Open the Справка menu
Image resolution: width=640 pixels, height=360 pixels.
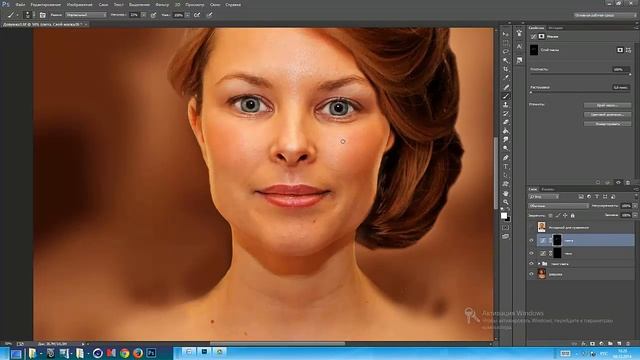(x=233, y=5)
